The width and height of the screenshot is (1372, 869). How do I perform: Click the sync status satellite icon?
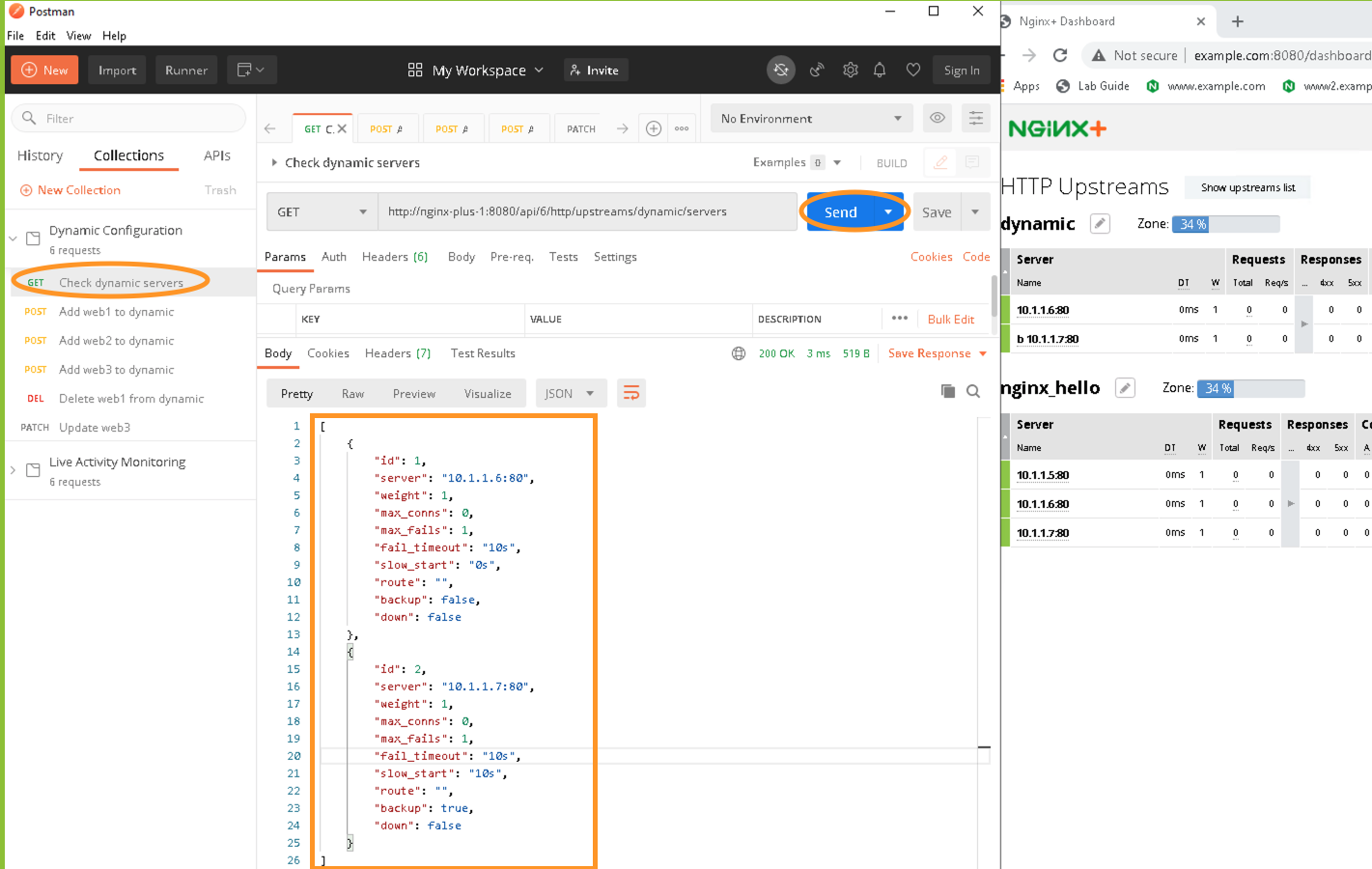(x=781, y=70)
